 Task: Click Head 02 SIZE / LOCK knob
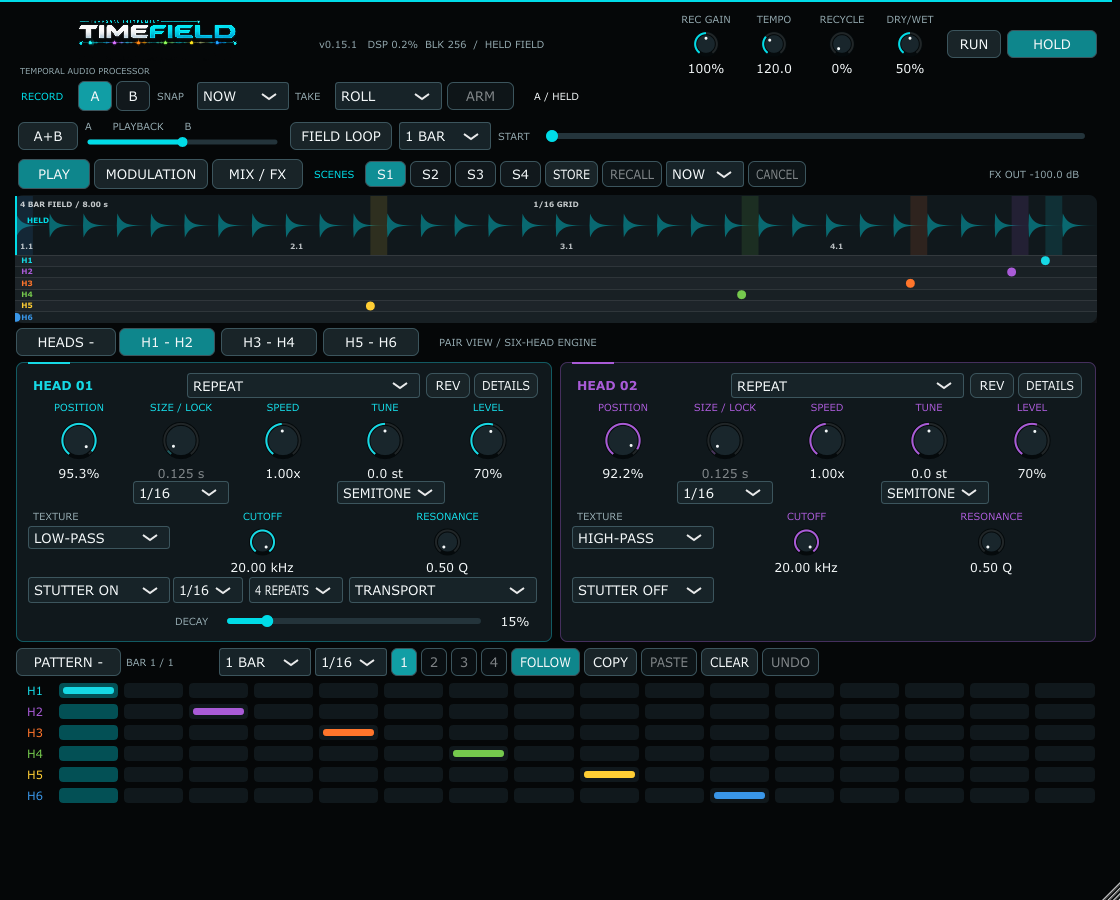[725, 441]
